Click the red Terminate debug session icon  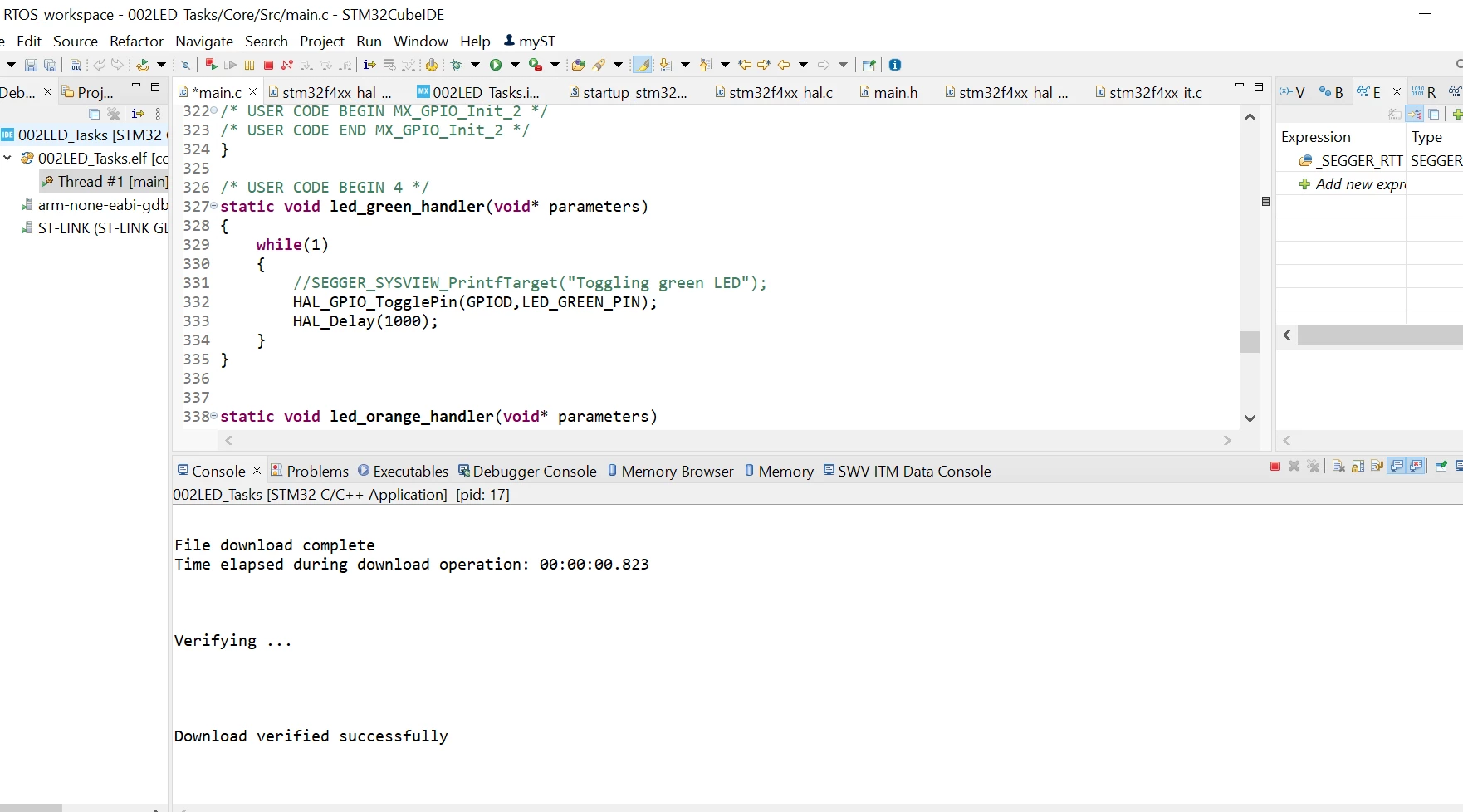[x=268, y=65]
